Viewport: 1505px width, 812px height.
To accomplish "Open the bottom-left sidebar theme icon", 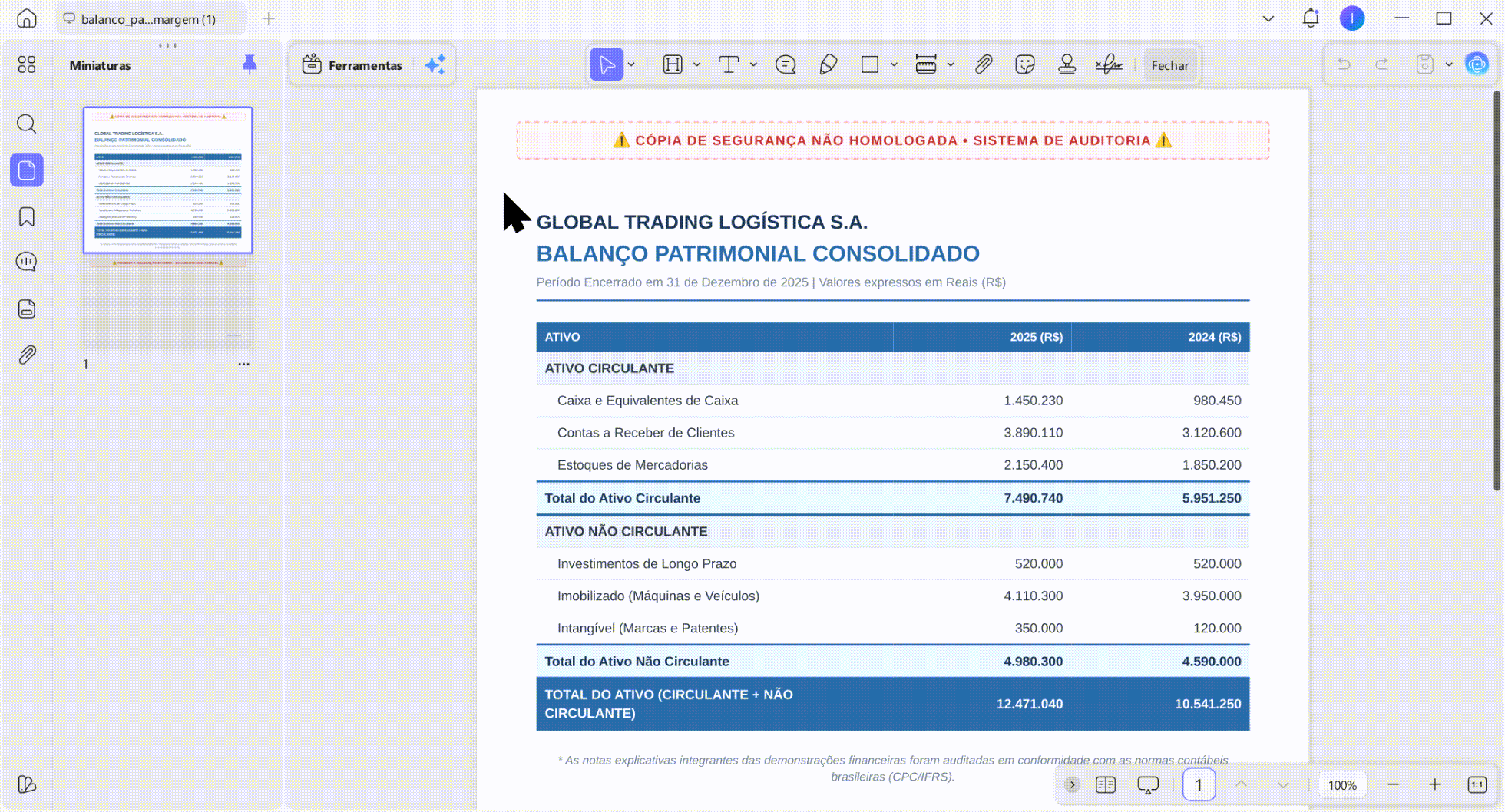I will pyautogui.click(x=27, y=784).
